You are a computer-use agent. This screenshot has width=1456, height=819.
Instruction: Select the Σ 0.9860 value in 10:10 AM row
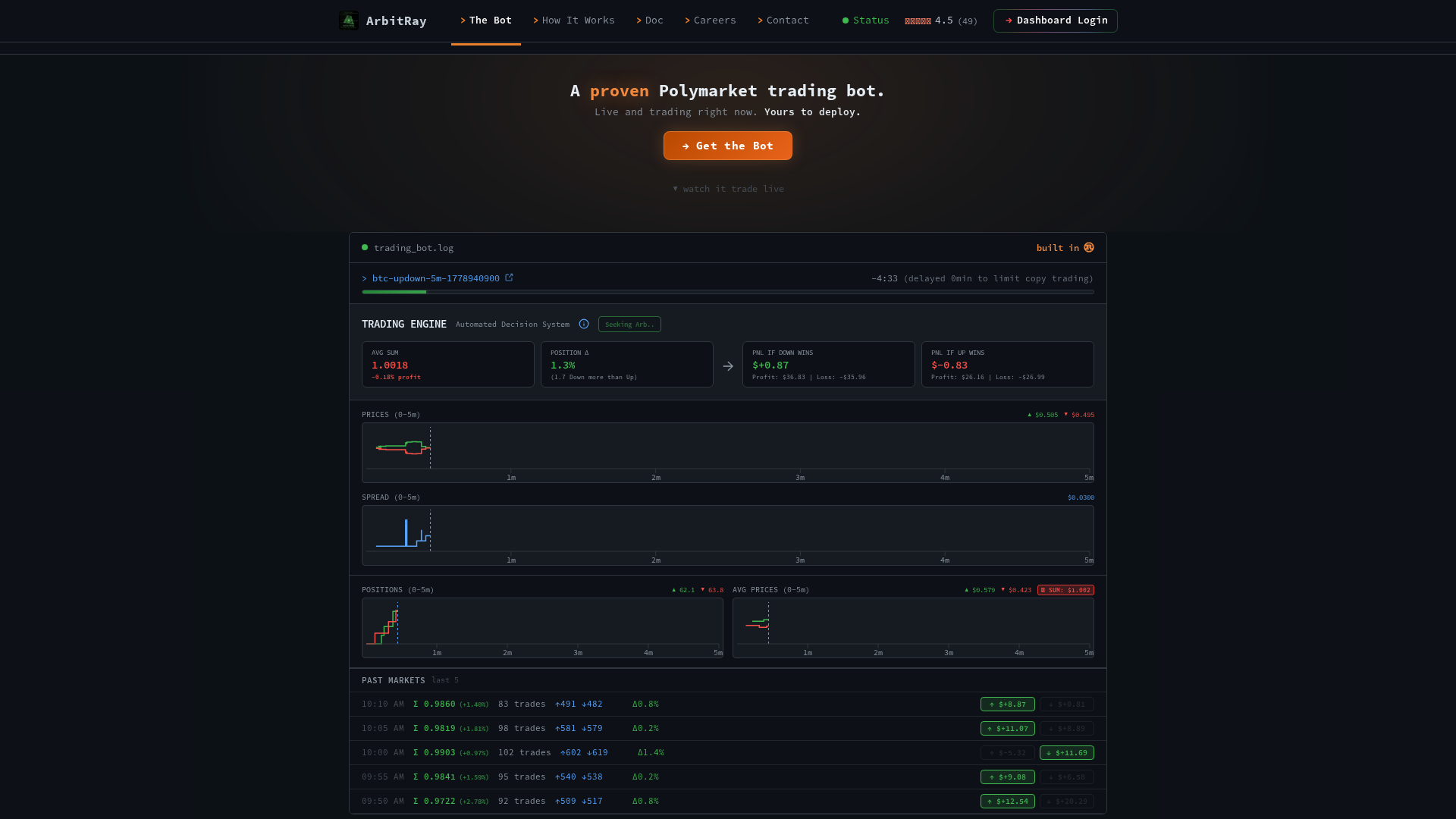(435, 704)
